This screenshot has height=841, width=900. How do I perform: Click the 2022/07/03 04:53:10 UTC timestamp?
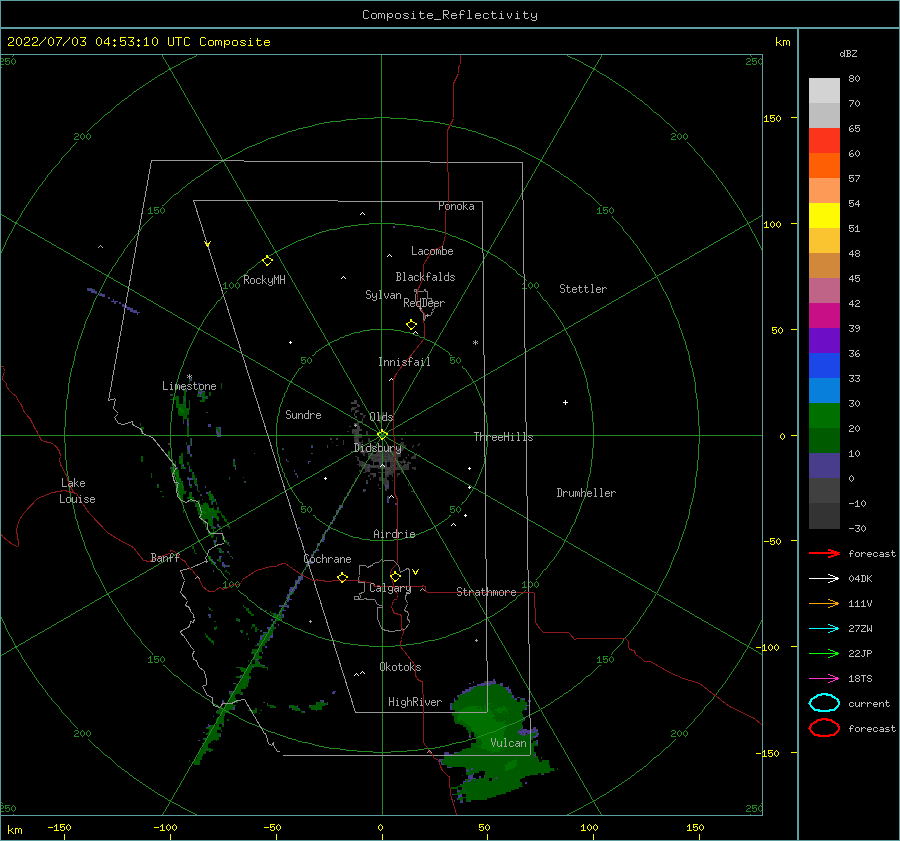99,42
